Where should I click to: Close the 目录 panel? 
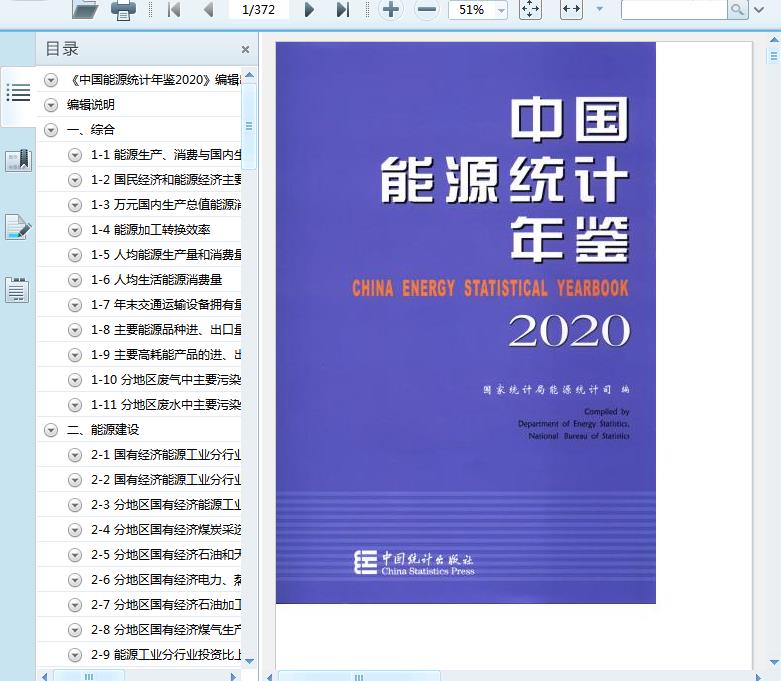coord(245,49)
